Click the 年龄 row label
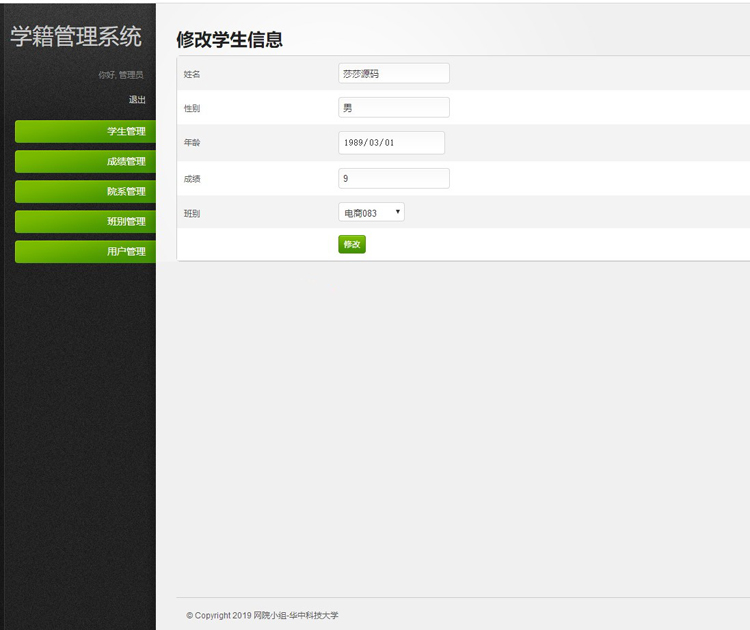Image resolution: width=750 pixels, height=630 pixels. pyautogui.click(x=192, y=143)
